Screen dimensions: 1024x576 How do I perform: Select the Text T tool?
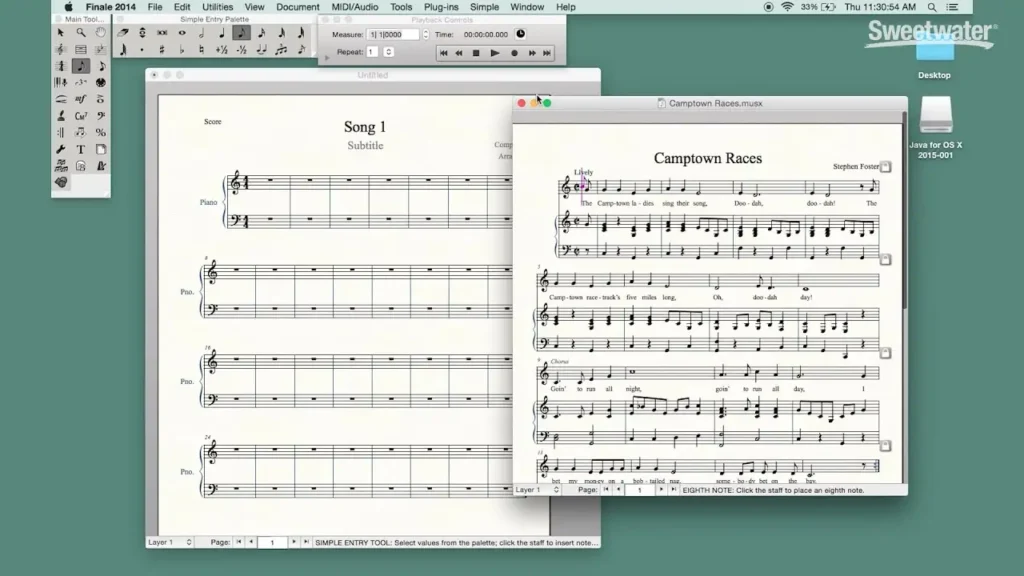click(x=80, y=150)
